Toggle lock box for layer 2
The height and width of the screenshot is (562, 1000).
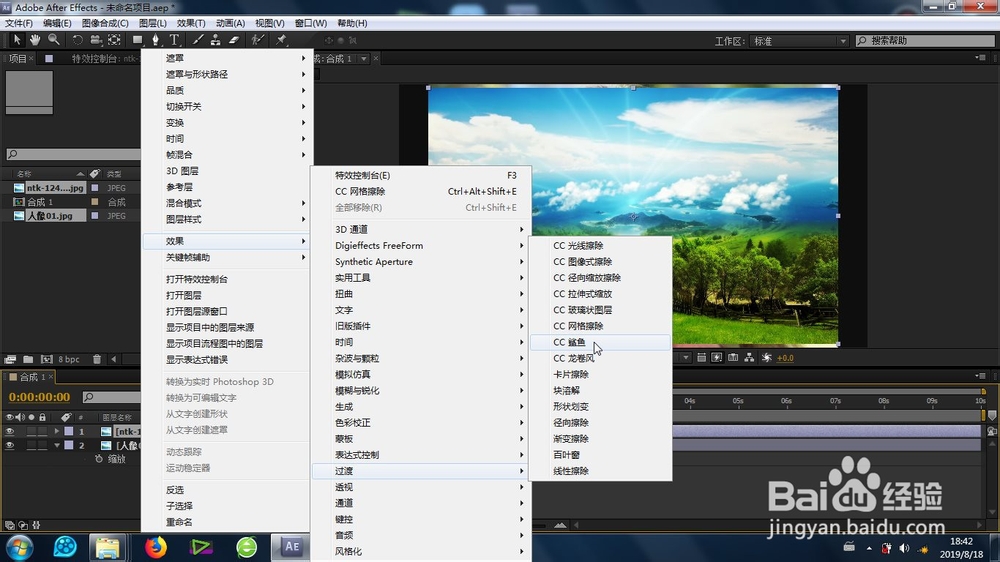click(42, 446)
